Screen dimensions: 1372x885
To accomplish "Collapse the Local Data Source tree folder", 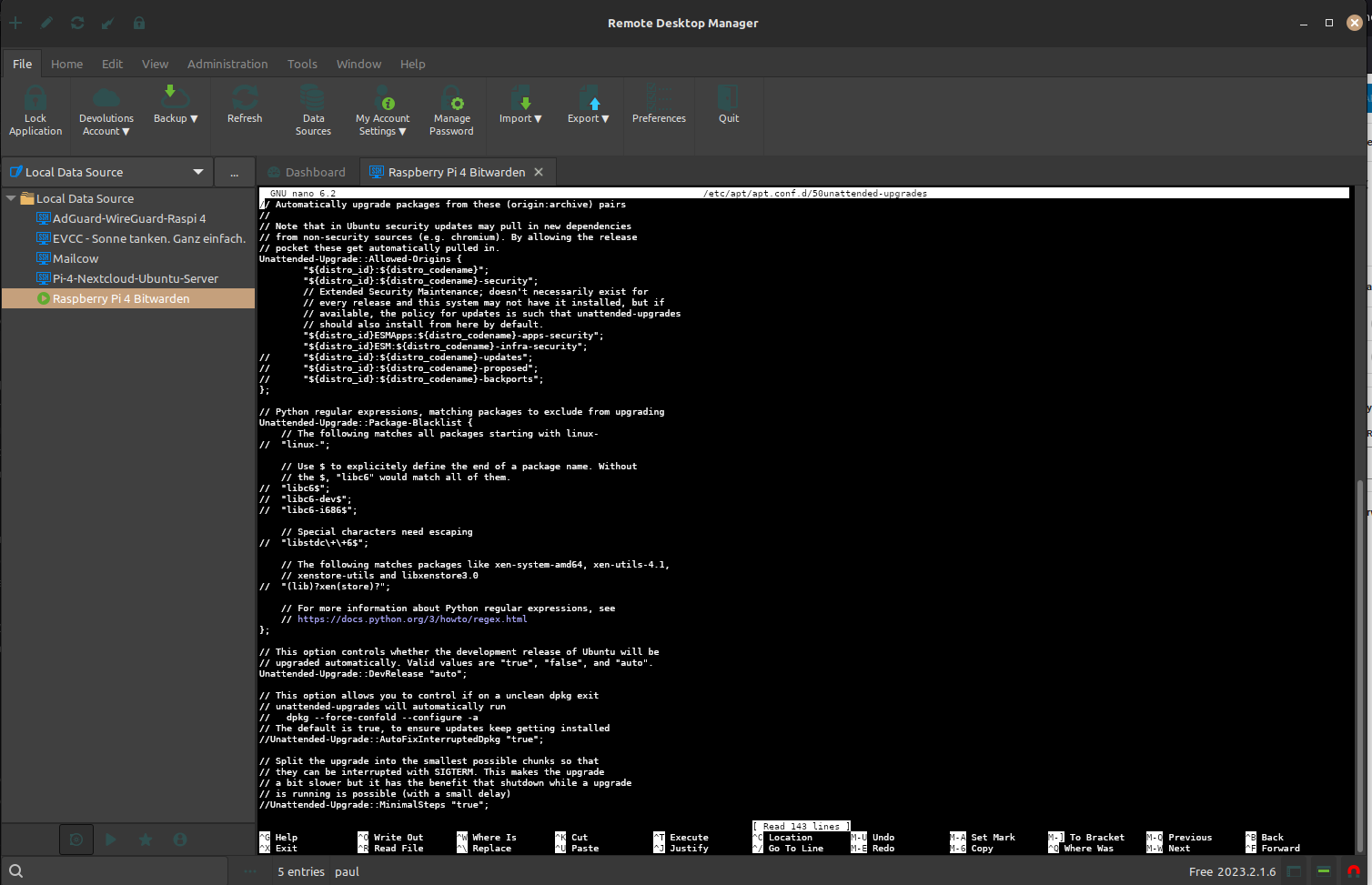I will [x=11, y=198].
